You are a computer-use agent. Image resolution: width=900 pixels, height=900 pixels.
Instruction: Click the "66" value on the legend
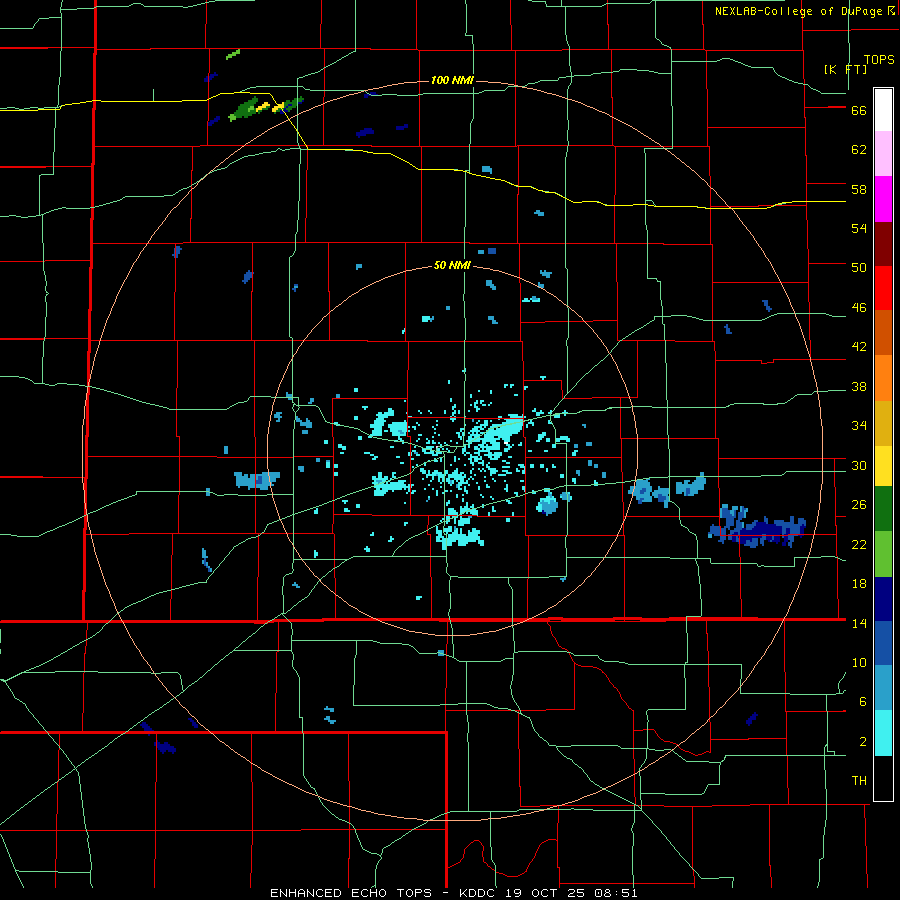click(859, 111)
